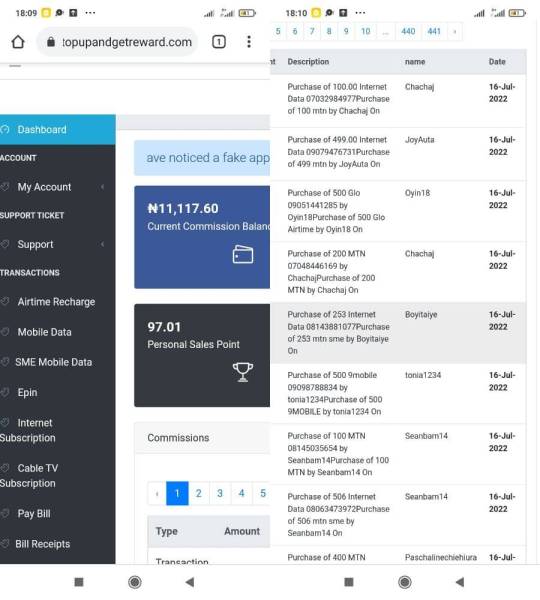The width and height of the screenshot is (540, 600).
Task: Click the next page arrow after 441
Action: point(455,31)
